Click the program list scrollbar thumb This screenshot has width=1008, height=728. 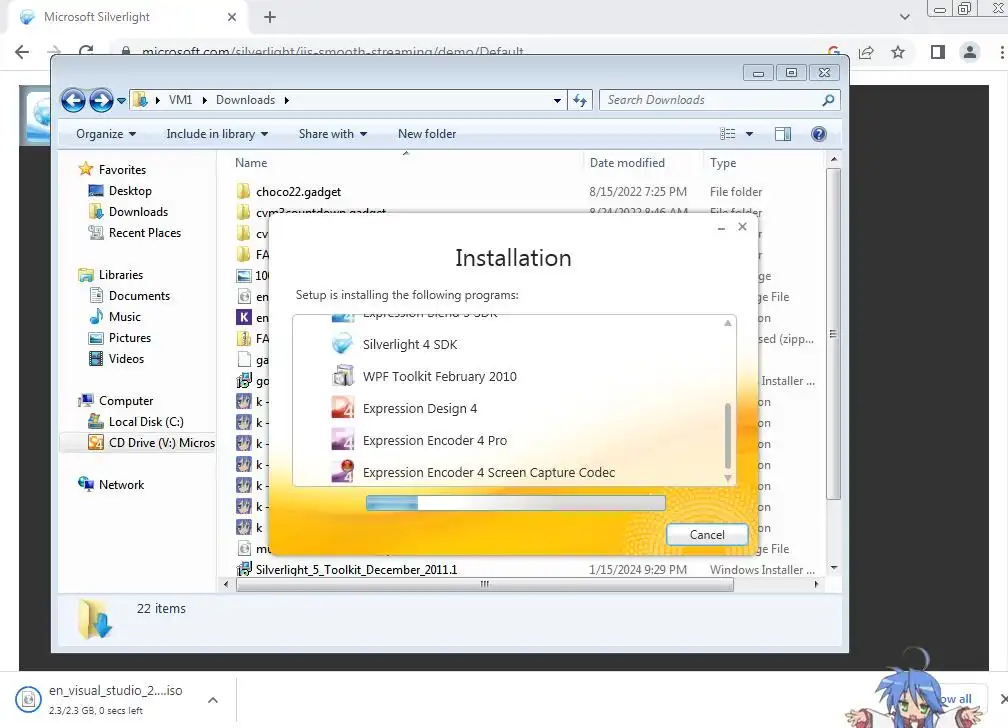pos(728,436)
